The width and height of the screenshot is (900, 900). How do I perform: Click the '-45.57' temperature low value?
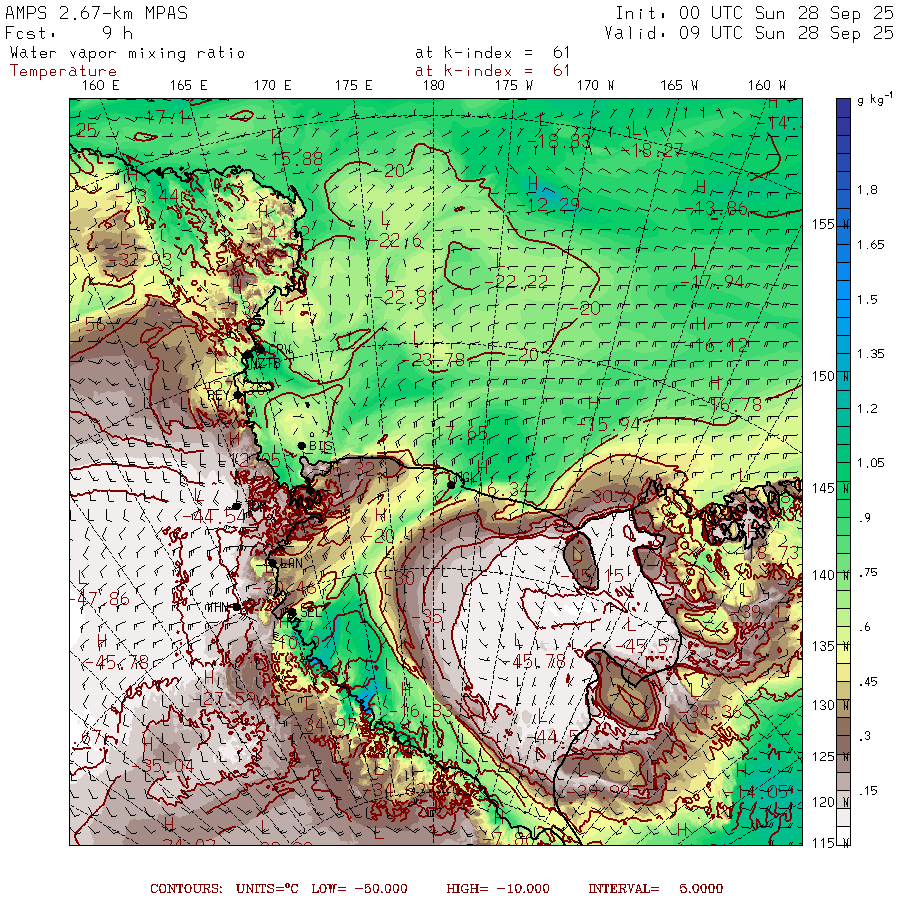[x=647, y=646]
